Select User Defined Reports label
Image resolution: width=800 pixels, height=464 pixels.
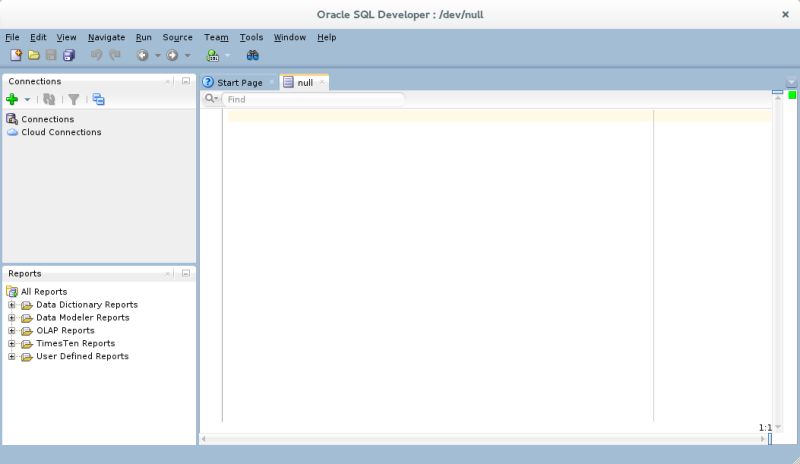[x=82, y=356]
